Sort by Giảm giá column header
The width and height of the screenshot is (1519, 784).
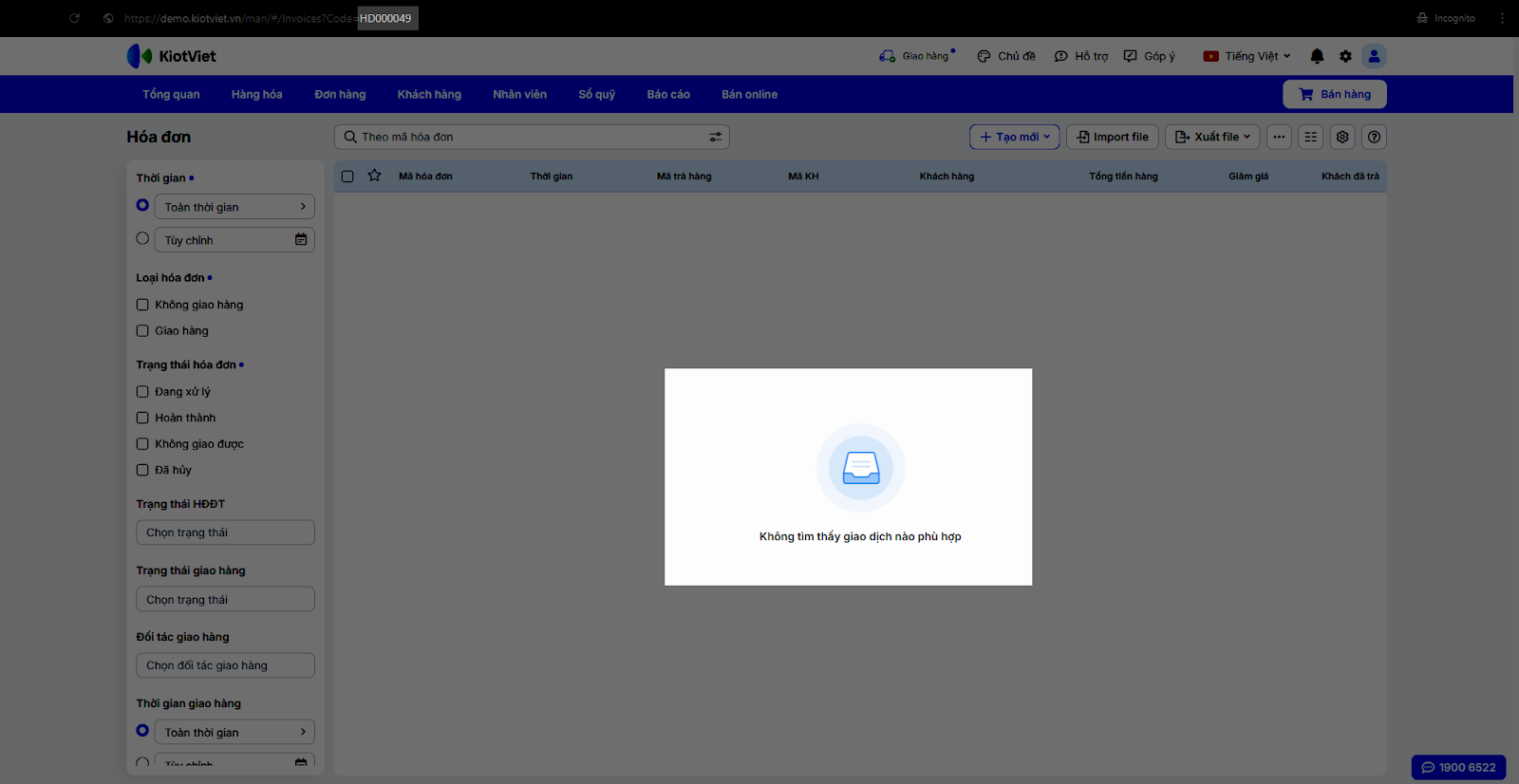[1248, 177]
